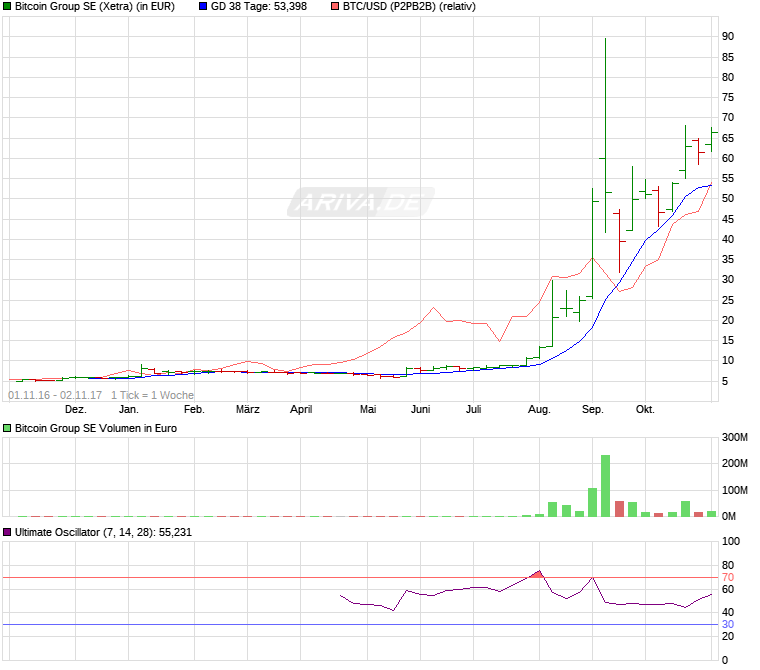The image size is (760, 670).
Task: Click the 'Dez.' month label
Action: click(x=76, y=410)
